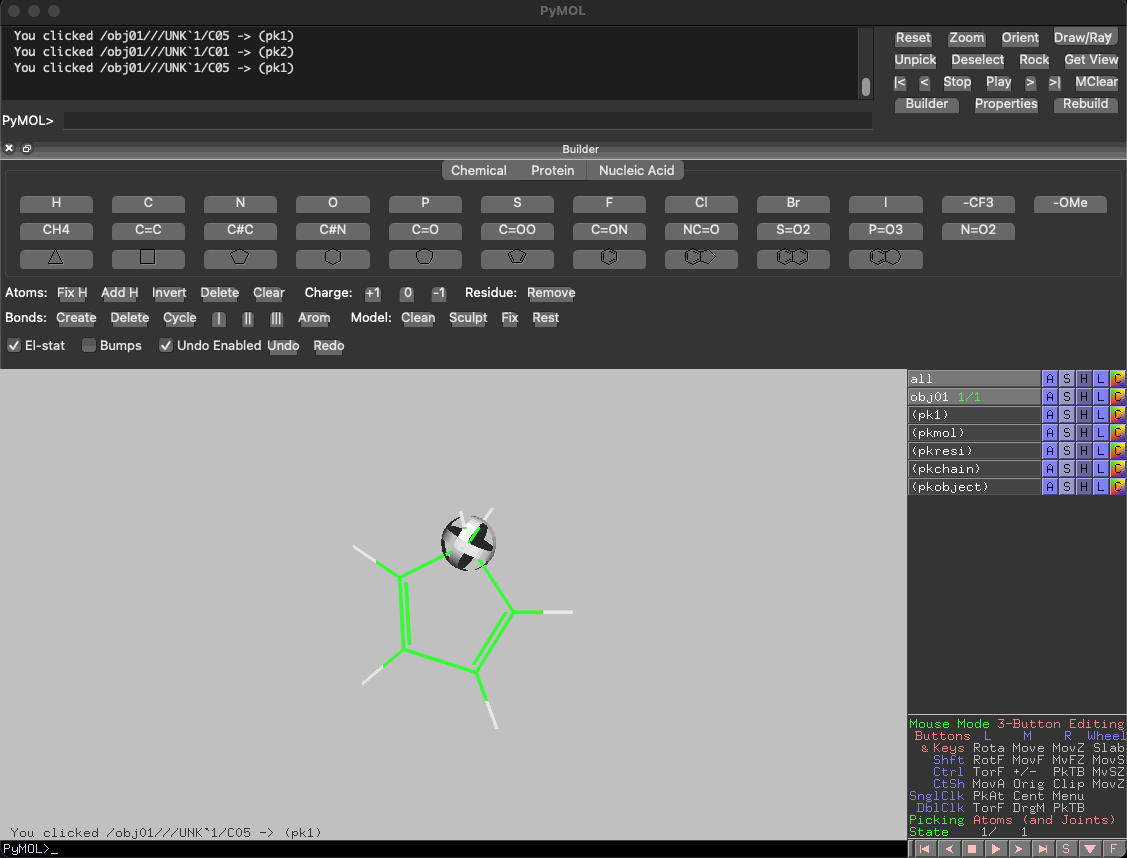
Task: Stop playback in bottom playback bar
Action: [972, 849]
